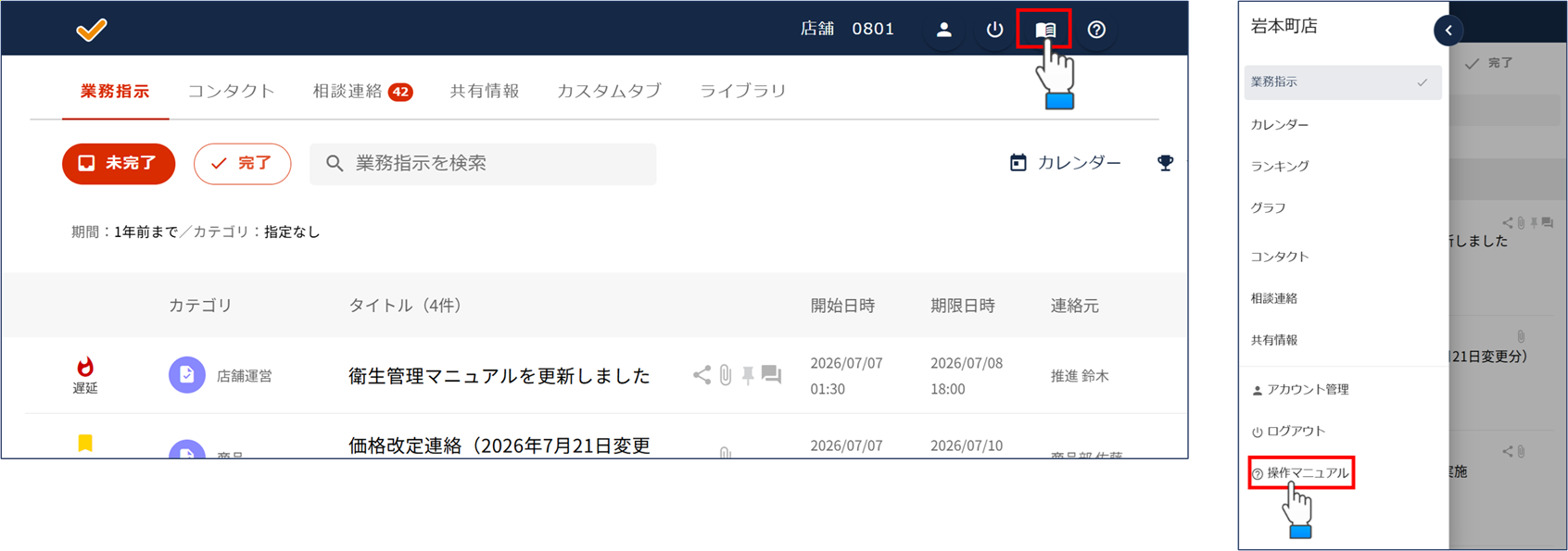Select カレンダー in the side menu
The image size is (1568, 551).
coord(1280,124)
